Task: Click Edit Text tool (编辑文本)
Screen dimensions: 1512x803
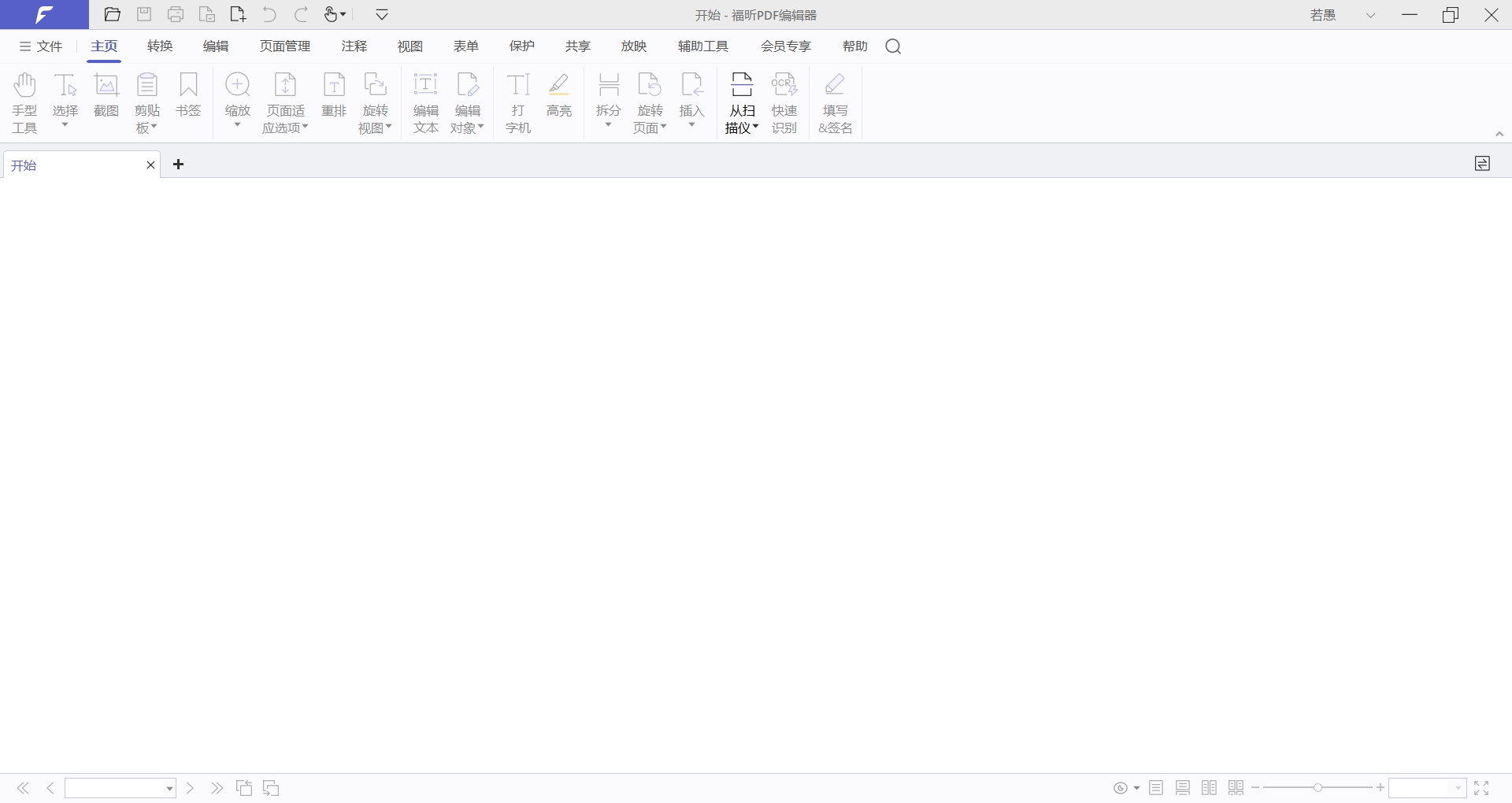Action: 426,103
